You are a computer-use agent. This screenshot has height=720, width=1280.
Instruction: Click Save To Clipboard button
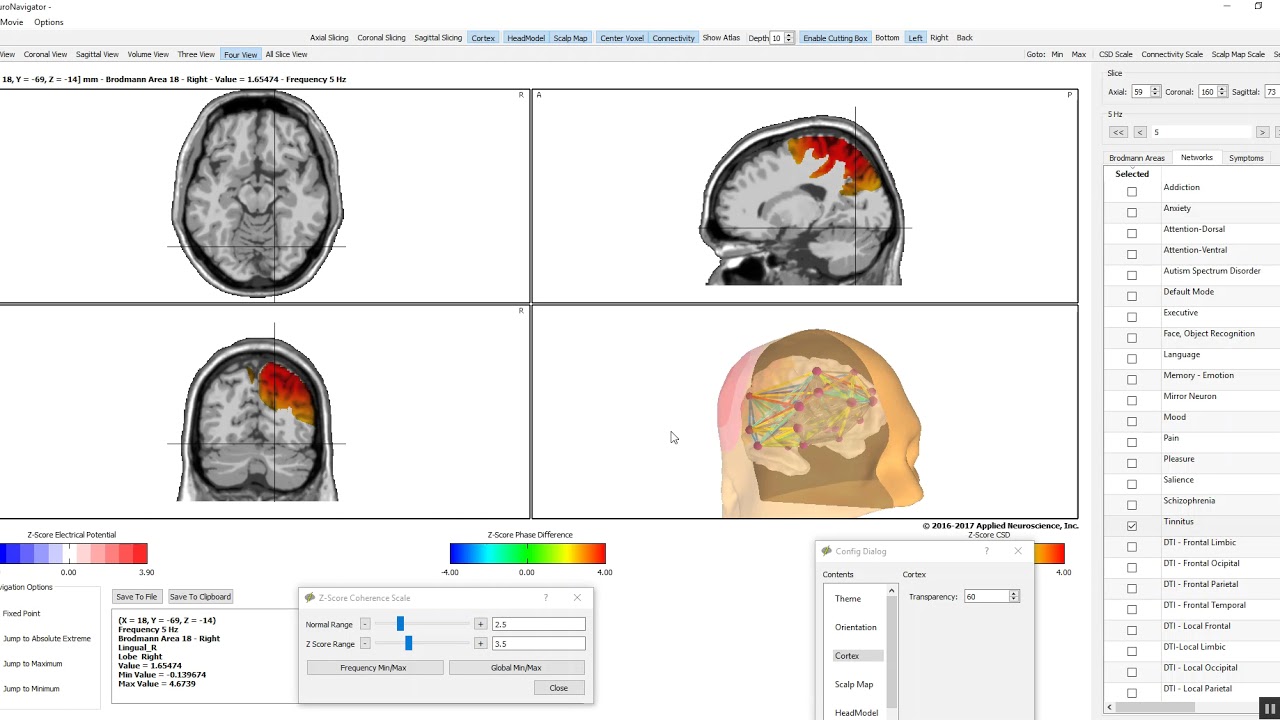200,597
